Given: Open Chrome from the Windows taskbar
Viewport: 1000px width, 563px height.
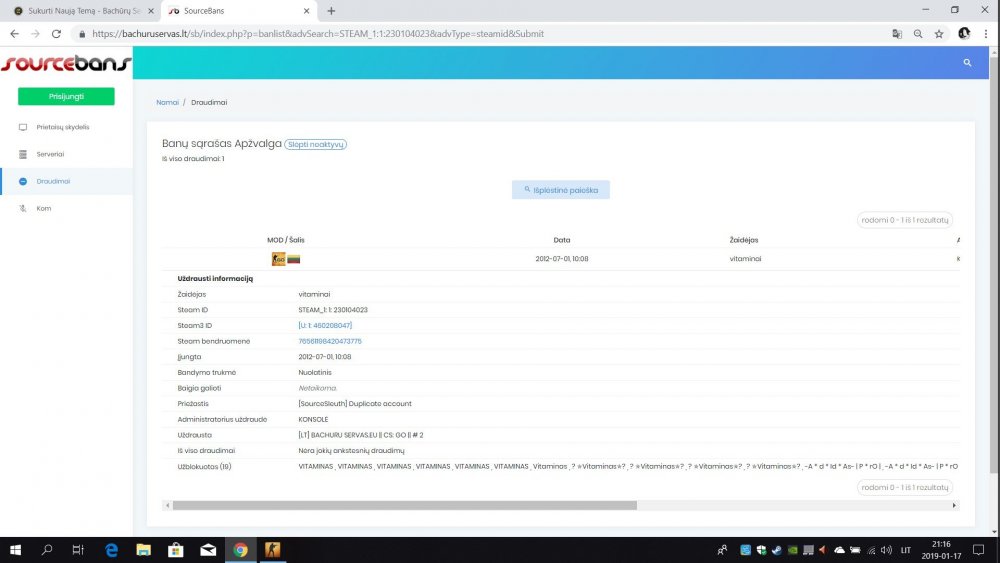Looking at the screenshot, I should [x=240, y=549].
